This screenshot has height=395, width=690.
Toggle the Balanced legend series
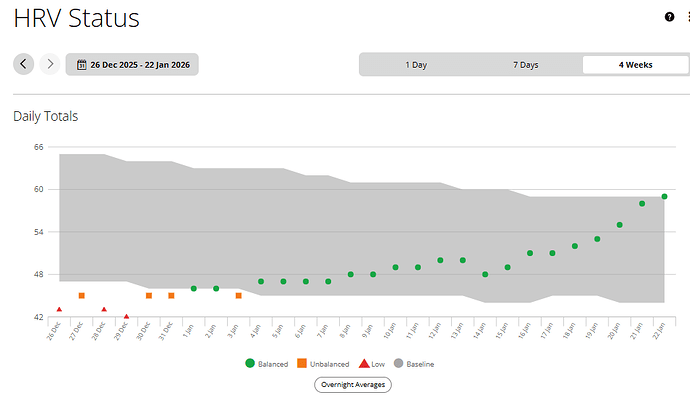(267, 364)
